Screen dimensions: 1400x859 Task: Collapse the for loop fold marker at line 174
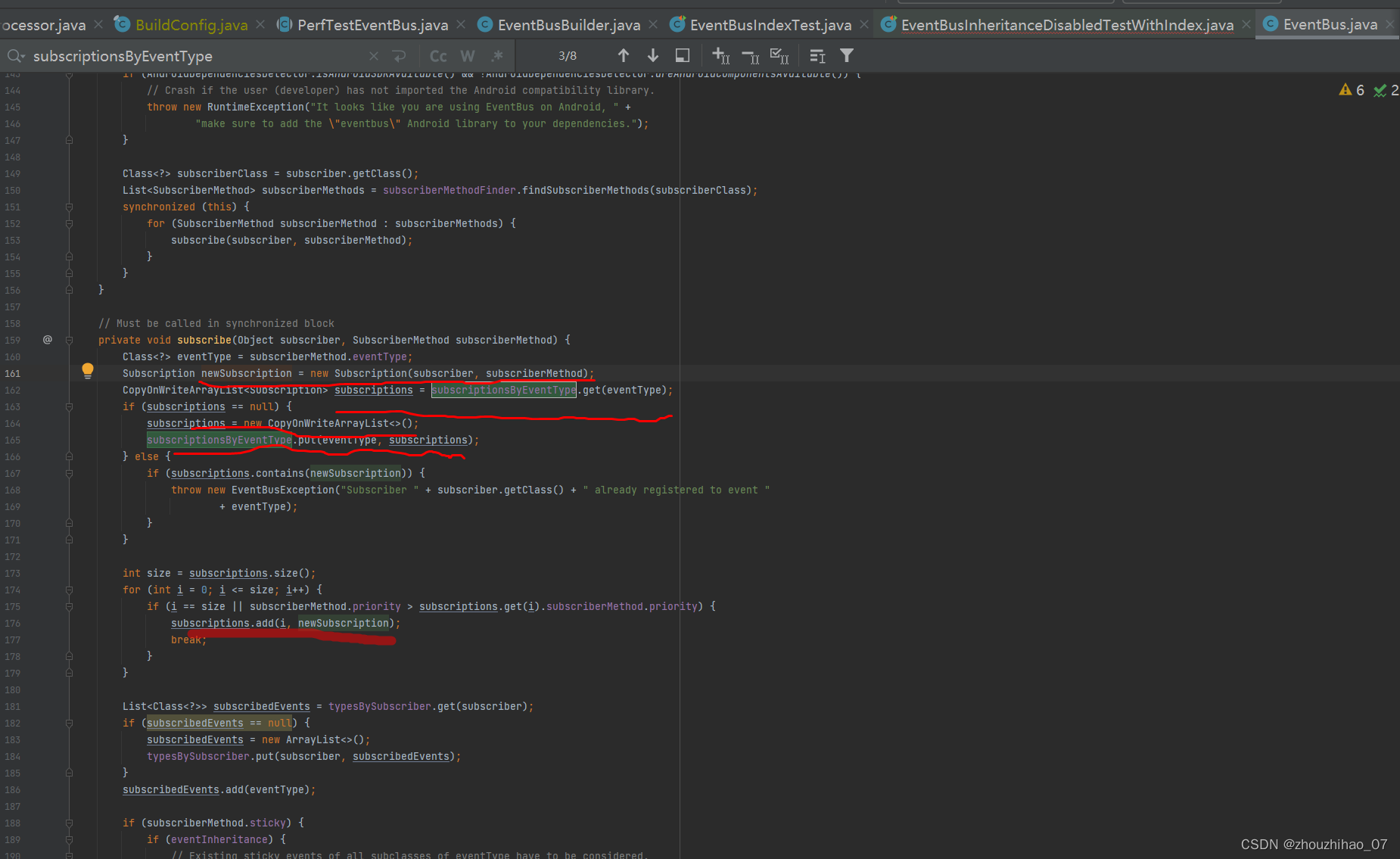coord(69,590)
